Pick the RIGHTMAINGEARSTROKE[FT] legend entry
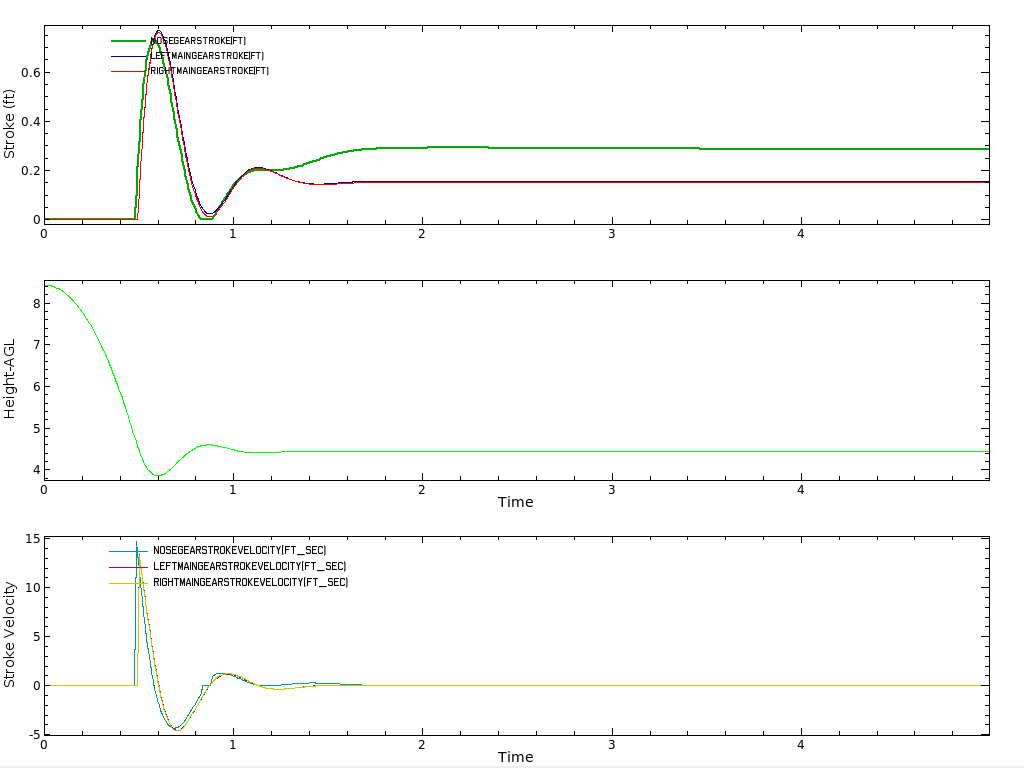This screenshot has width=1024, height=768. (210, 71)
